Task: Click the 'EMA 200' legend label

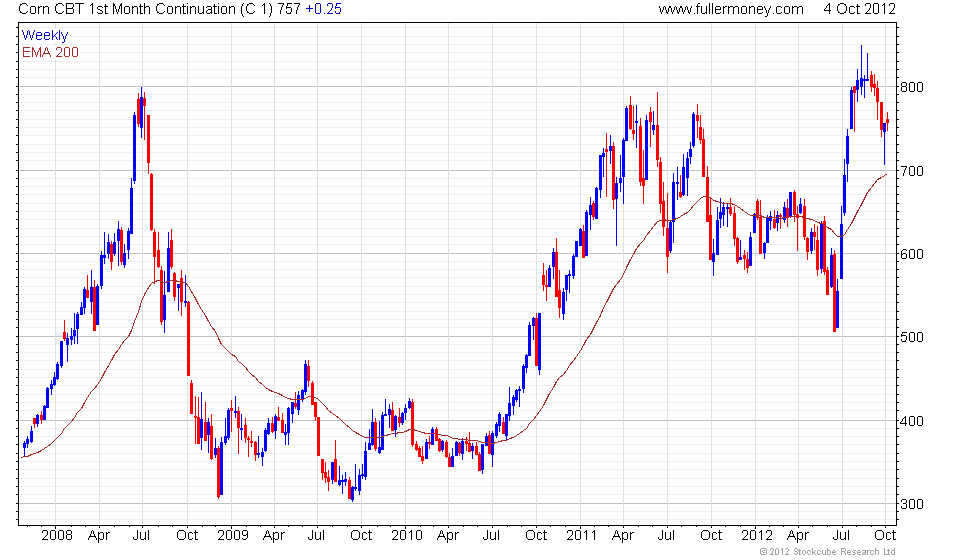Action: click(x=50, y=52)
